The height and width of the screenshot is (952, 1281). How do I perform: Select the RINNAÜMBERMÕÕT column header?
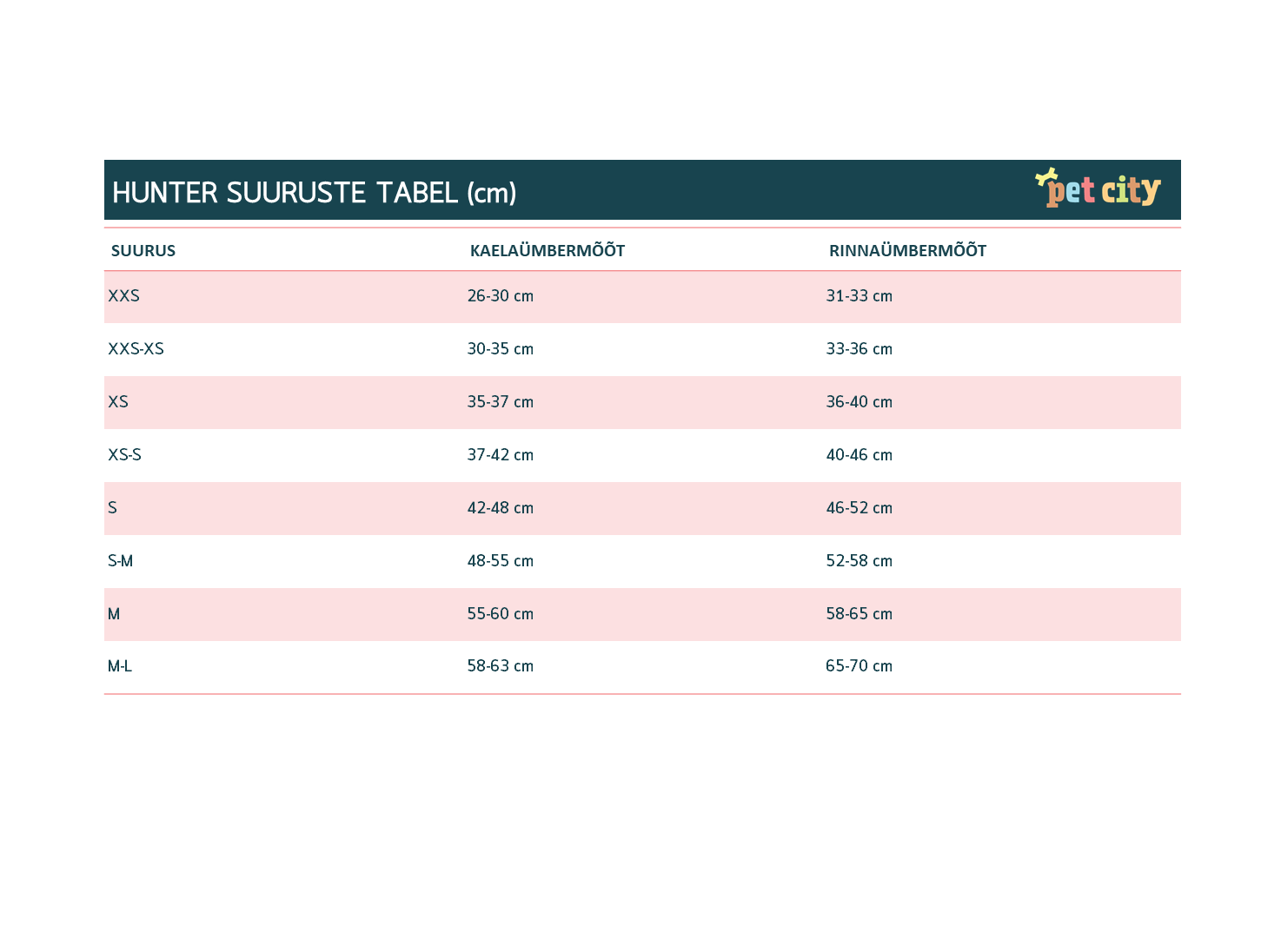click(x=907, y=250)
